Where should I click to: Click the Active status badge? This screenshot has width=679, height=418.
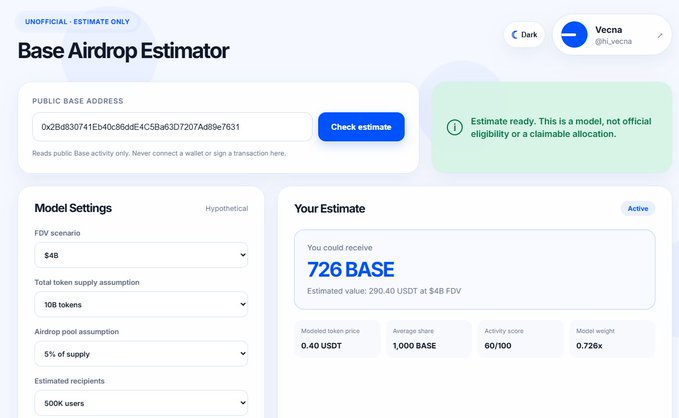[x=638, y=208]
